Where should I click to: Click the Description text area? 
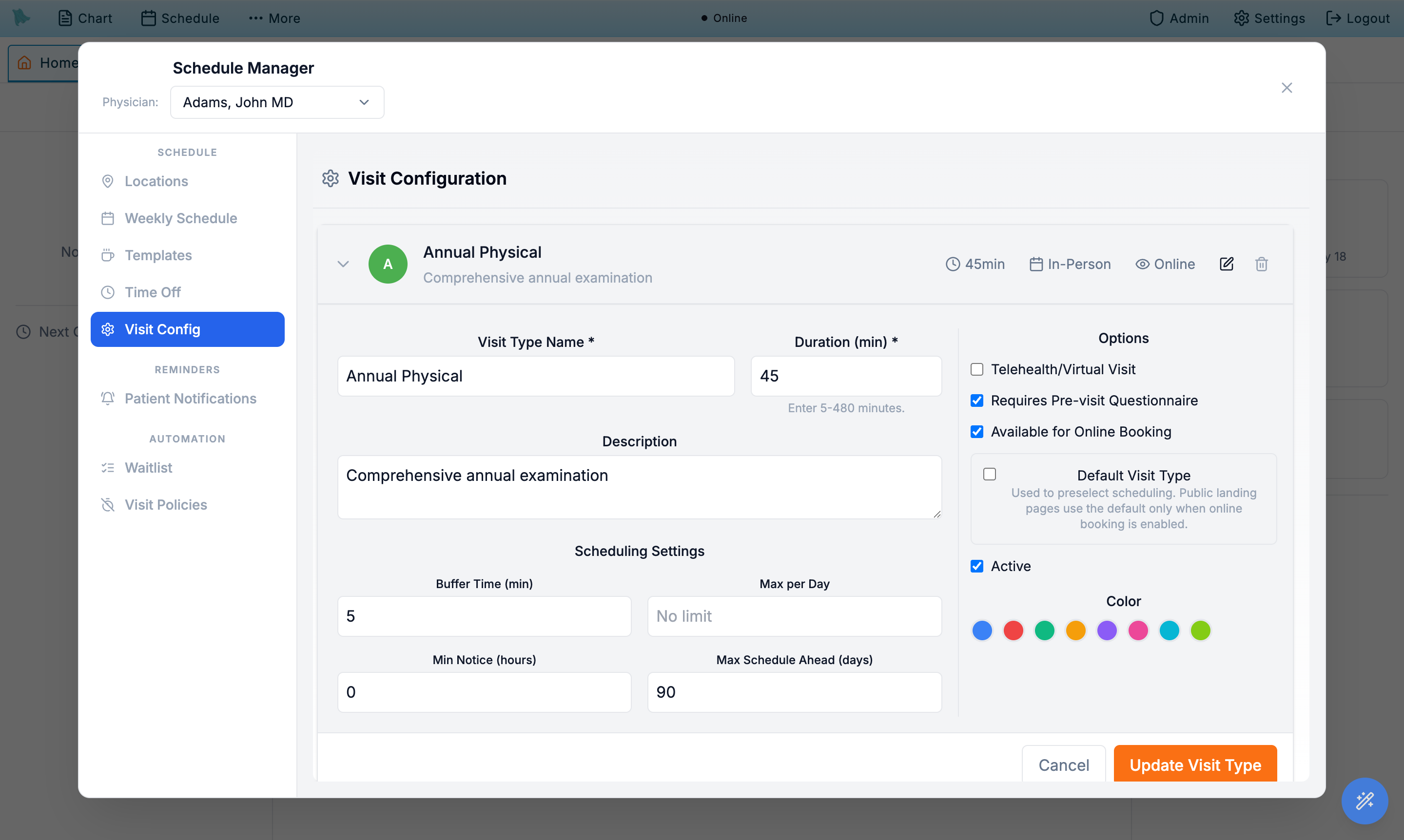(x=640, y=487)
